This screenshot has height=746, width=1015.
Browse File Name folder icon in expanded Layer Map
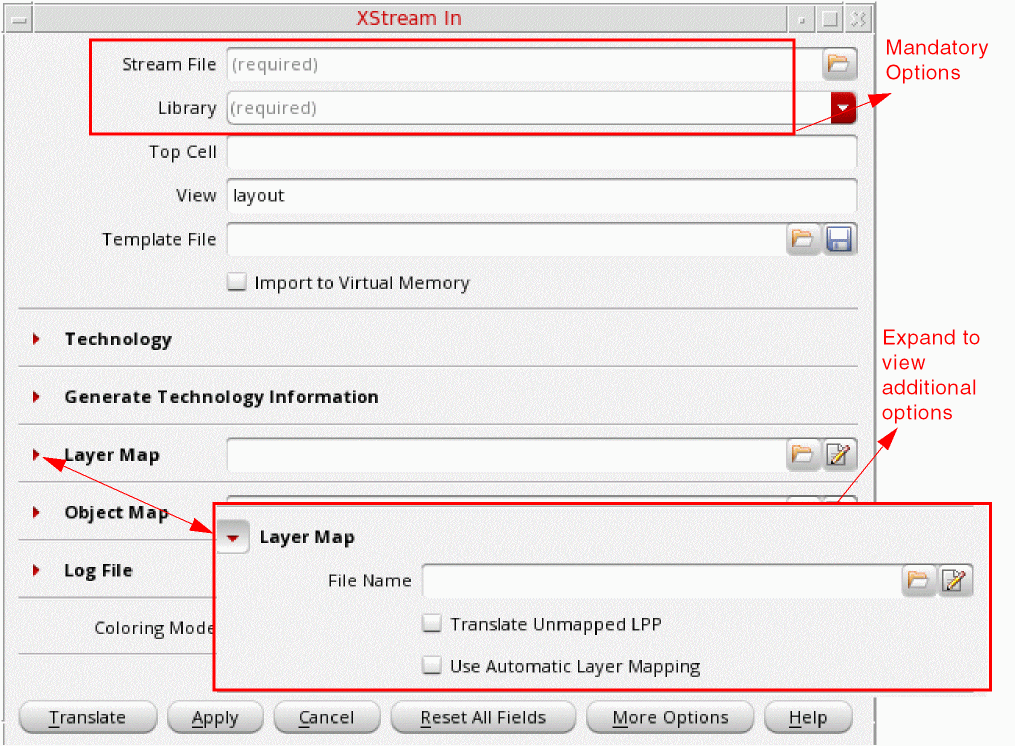[x=918, y=580]
